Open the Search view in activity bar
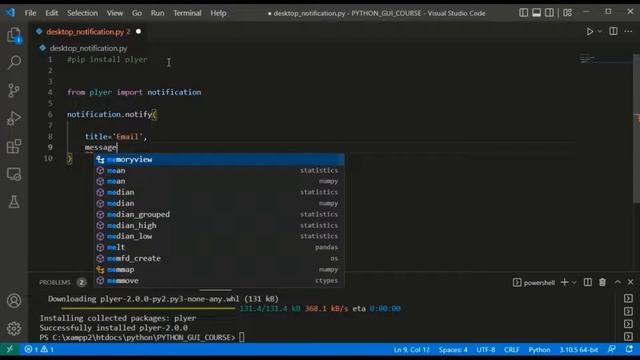Viewport: 640px width, 360px height. [x=14, y=62]
